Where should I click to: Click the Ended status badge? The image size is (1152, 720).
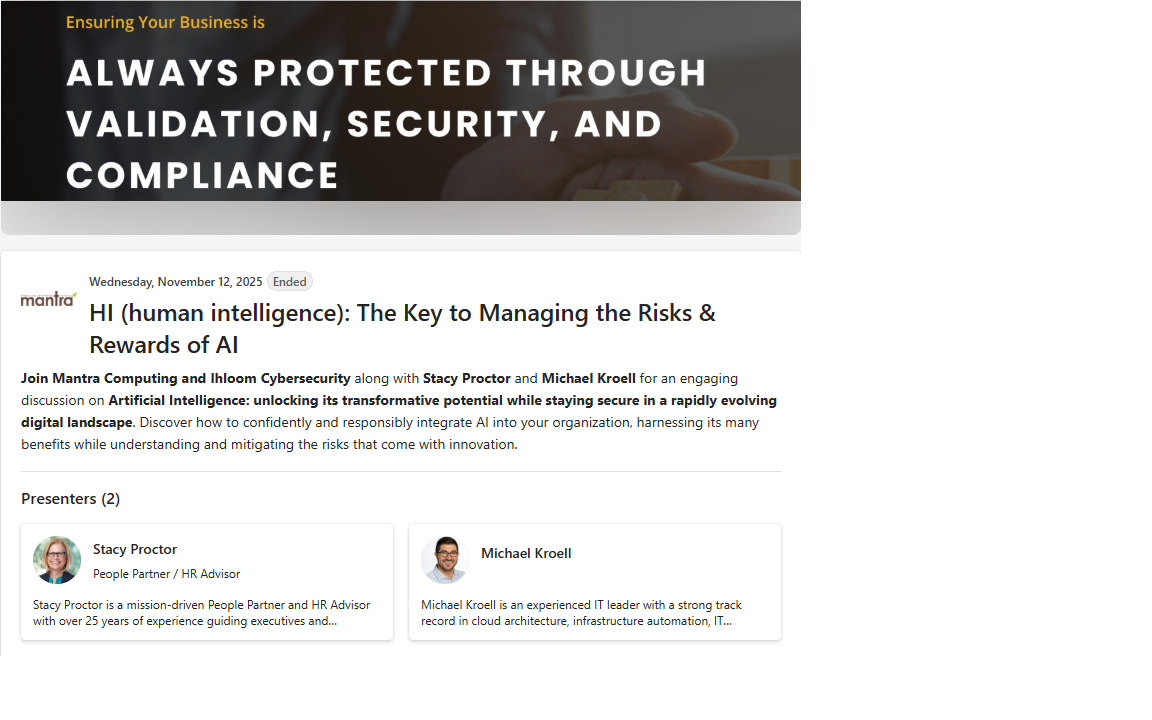(x=290, y=282)
